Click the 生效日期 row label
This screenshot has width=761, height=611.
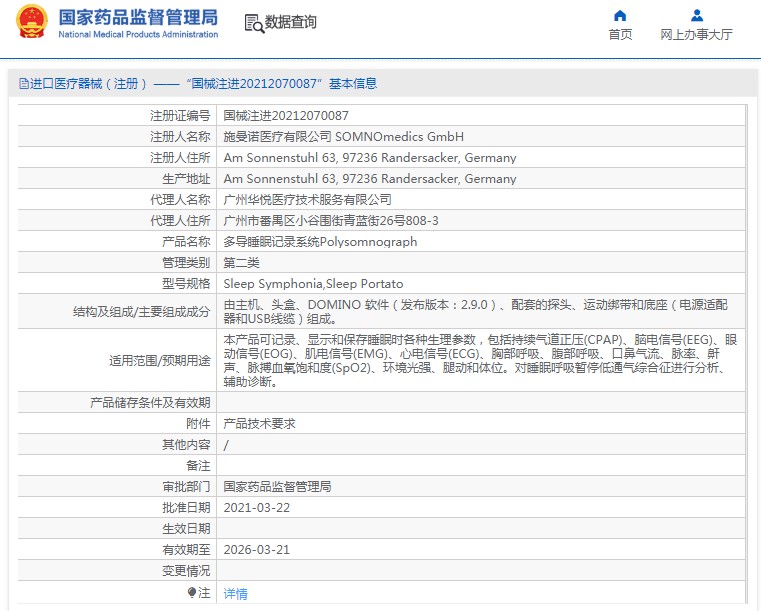(186, 528)
